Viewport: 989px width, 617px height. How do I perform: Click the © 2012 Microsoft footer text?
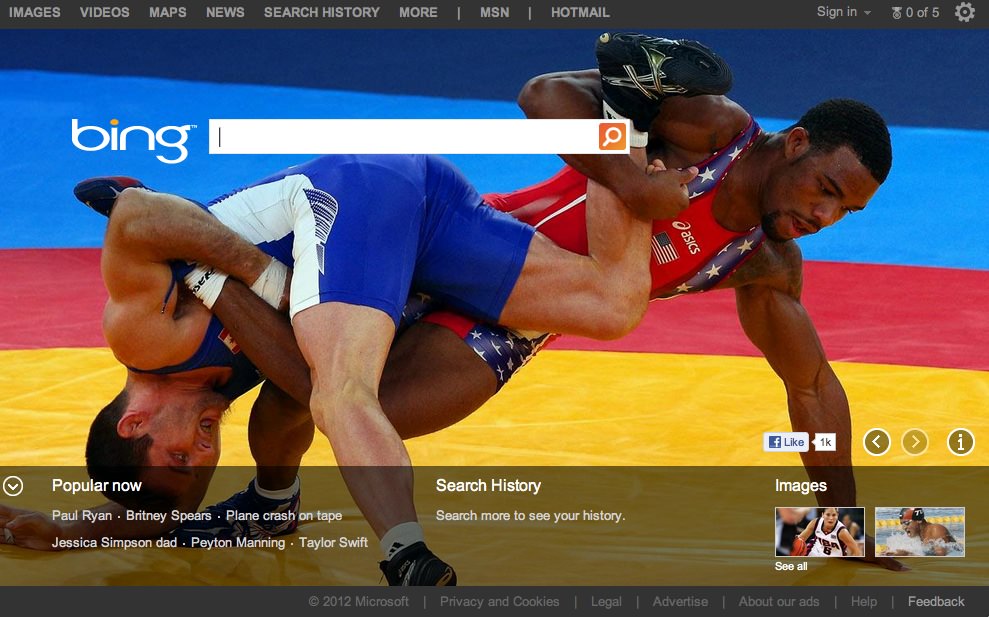[x=358, y=602]
